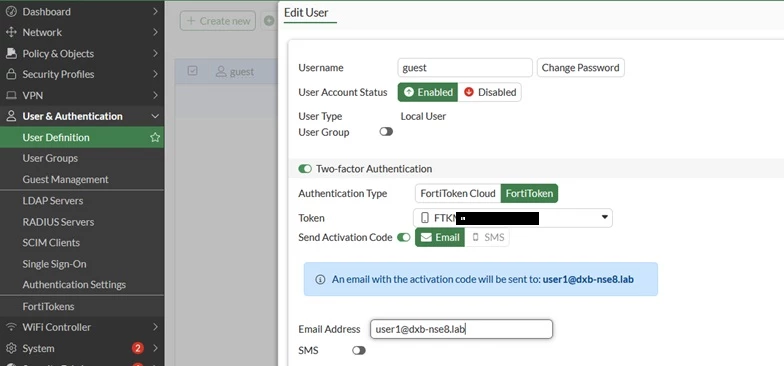Image resolution: width=784 pixels, height=366 pixels.
Task: Toggle the SMS switch at the bottom
Action: coord(358,350)
